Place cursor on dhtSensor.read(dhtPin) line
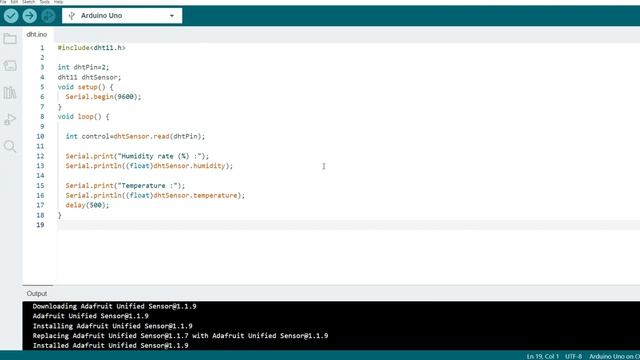This screenshot has width=640, height=360. (135, 136)
